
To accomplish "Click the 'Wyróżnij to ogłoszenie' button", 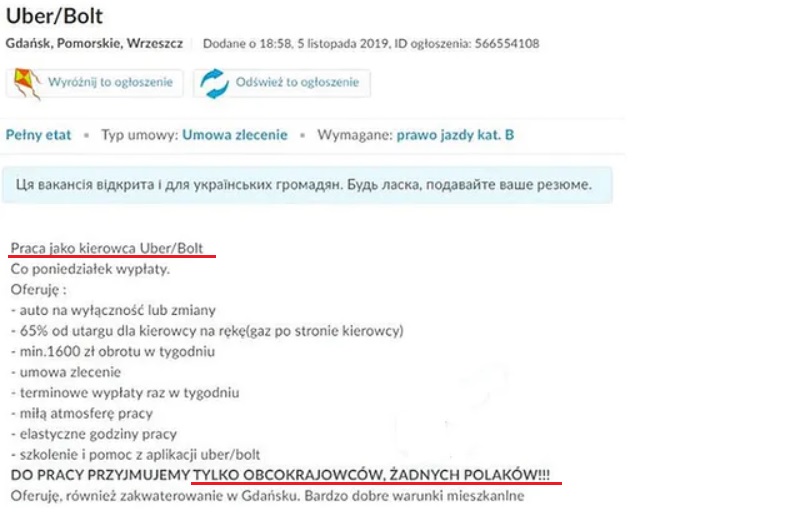I will tap(95, 84).
